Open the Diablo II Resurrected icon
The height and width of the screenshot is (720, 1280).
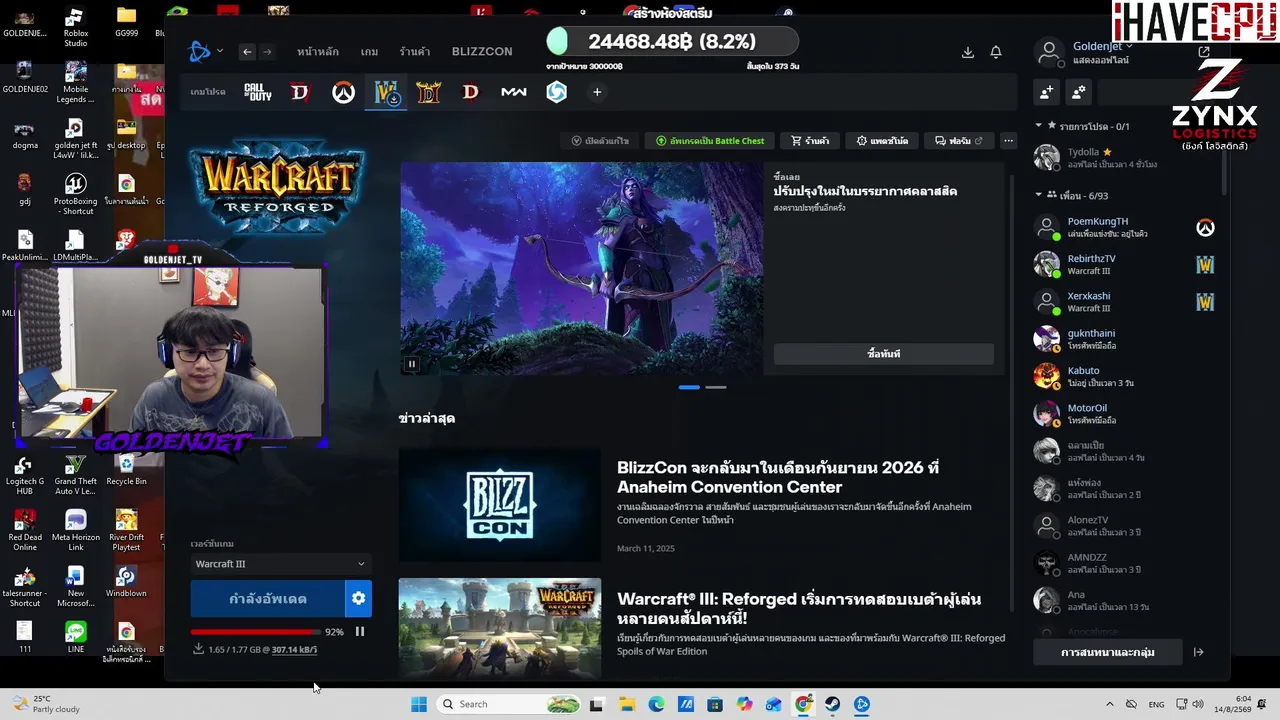(428, 92)
